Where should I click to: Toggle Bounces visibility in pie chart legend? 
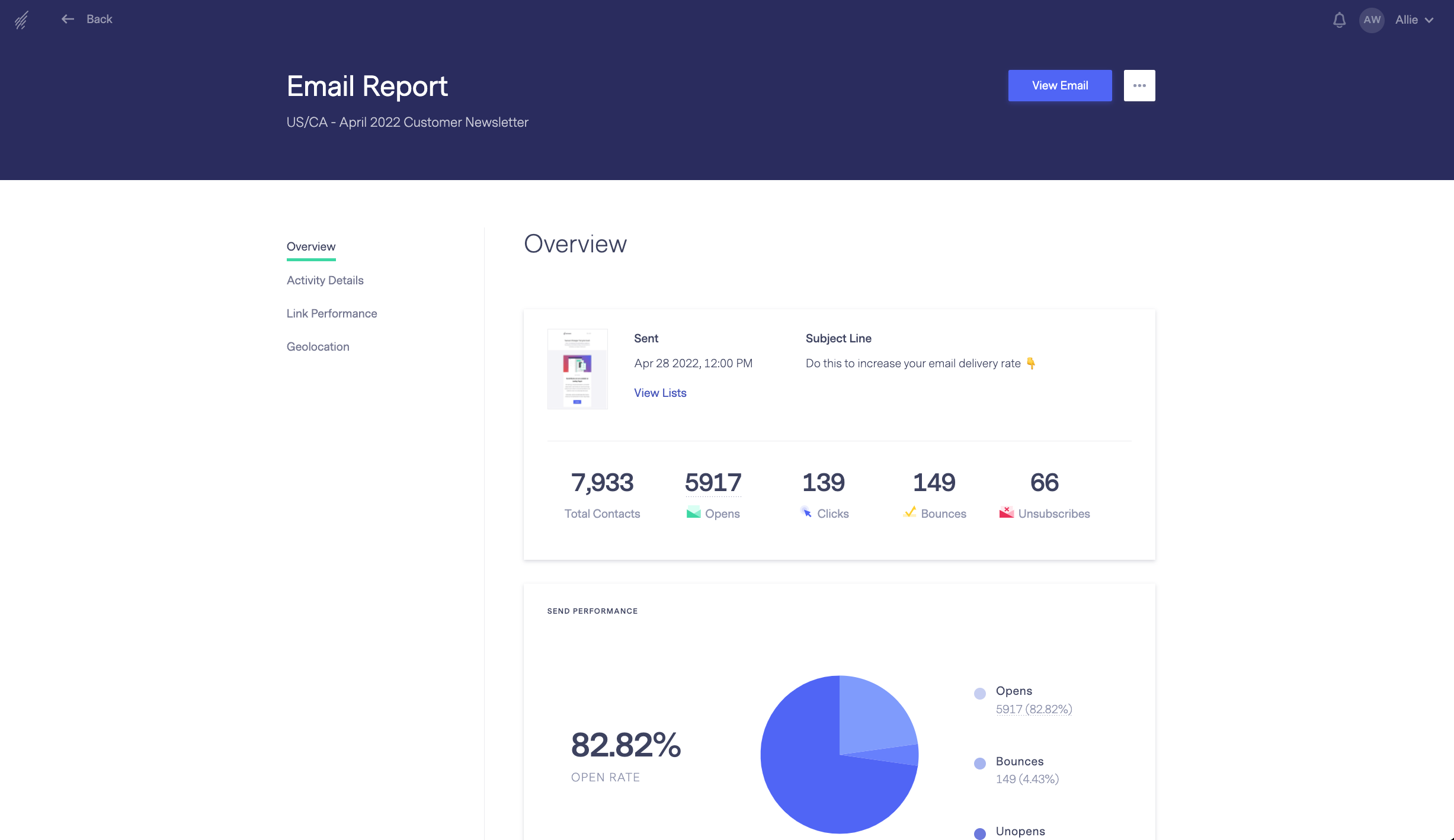[981, 762]
